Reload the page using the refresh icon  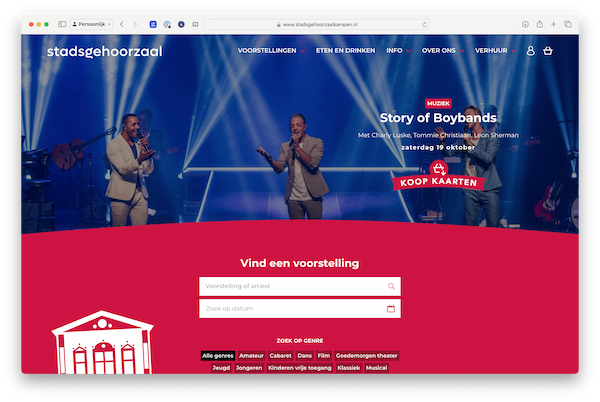click(424, 24)
